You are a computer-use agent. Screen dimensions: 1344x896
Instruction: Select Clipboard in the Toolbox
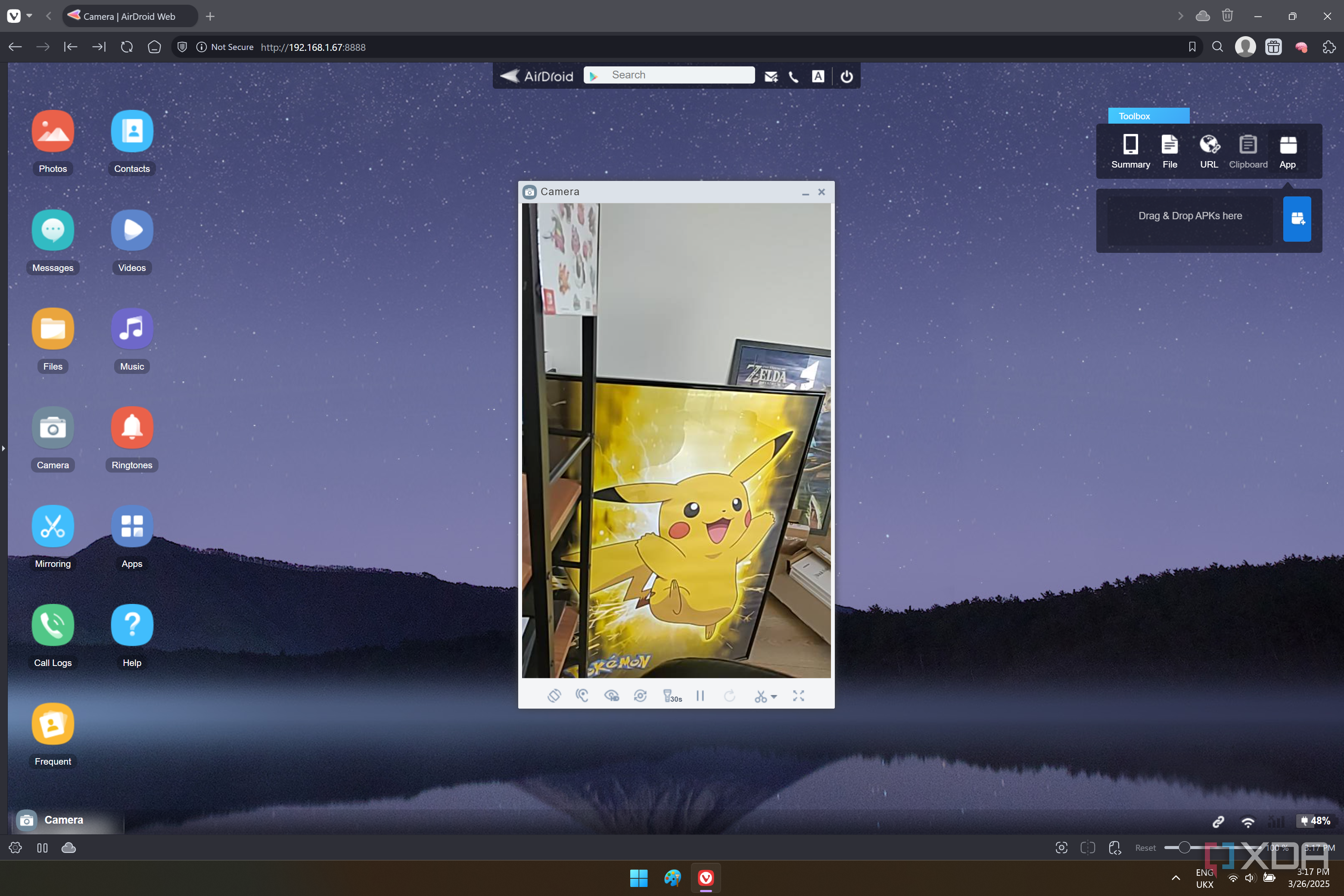[1248, 152]
